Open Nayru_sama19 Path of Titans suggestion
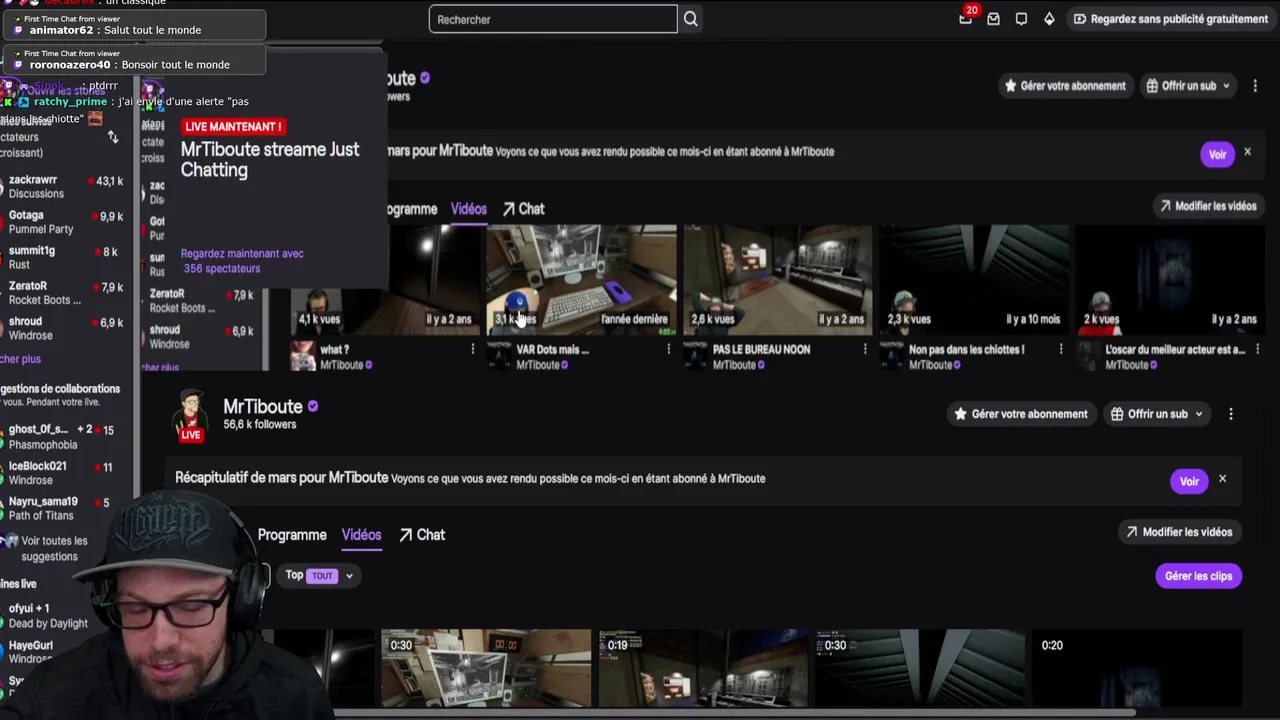 pyautogui.click(x=64, y=508)
